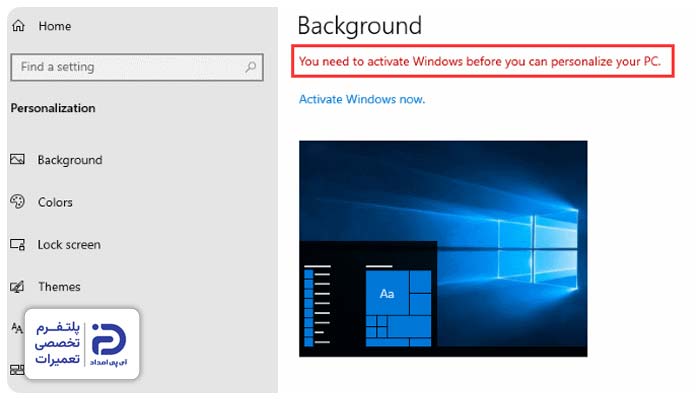Click the partially hidden Start icon in sidebar
Screen dimensions: 700x400
pyautogui.click(x=17, y=370)
